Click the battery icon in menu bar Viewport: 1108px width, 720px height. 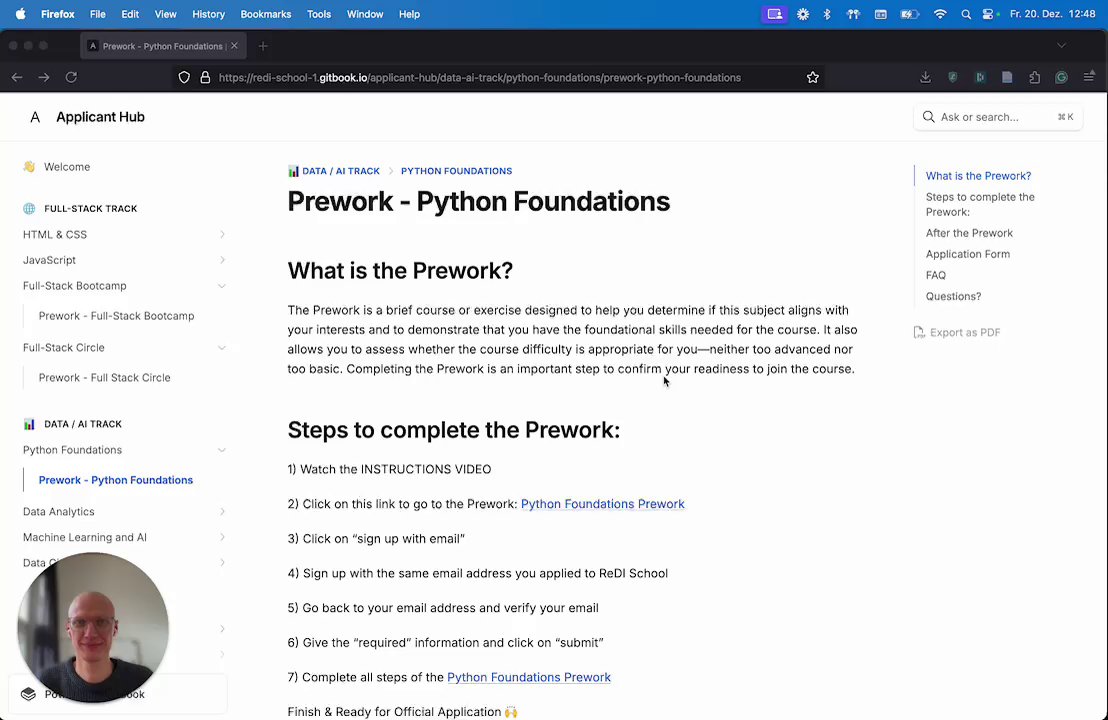click(x=909, y=14)
